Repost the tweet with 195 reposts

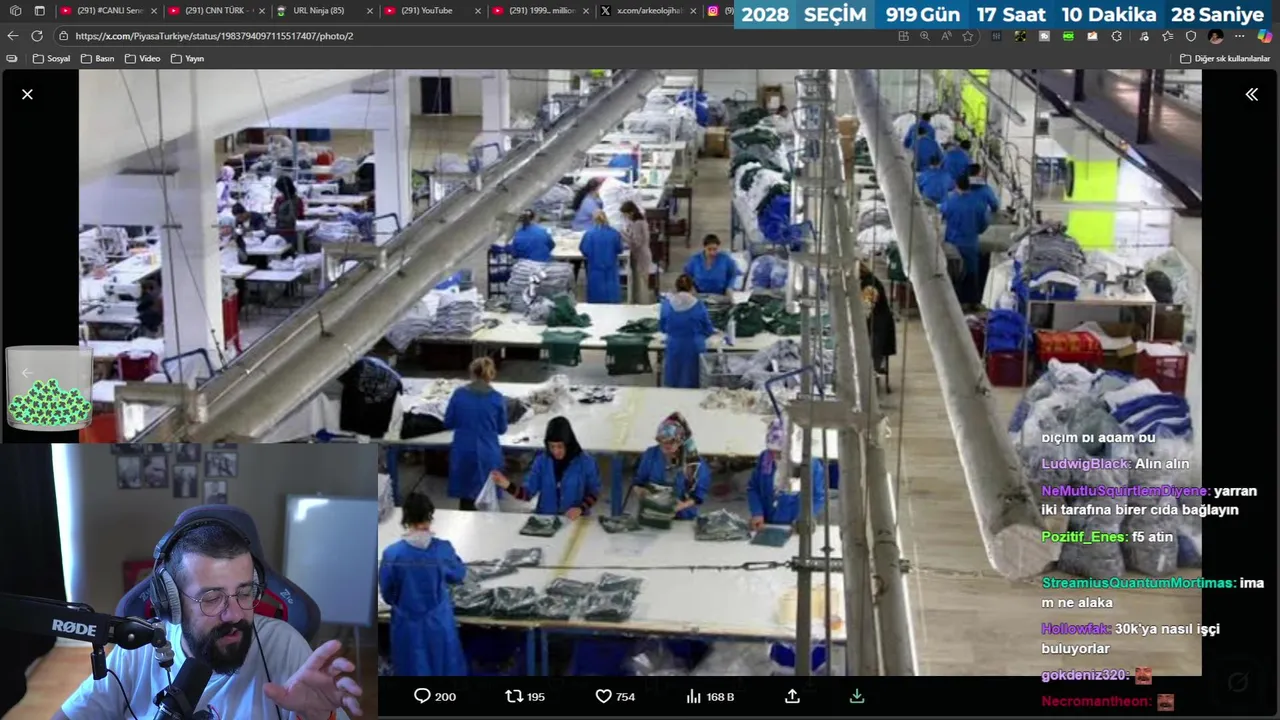point(525,696)
